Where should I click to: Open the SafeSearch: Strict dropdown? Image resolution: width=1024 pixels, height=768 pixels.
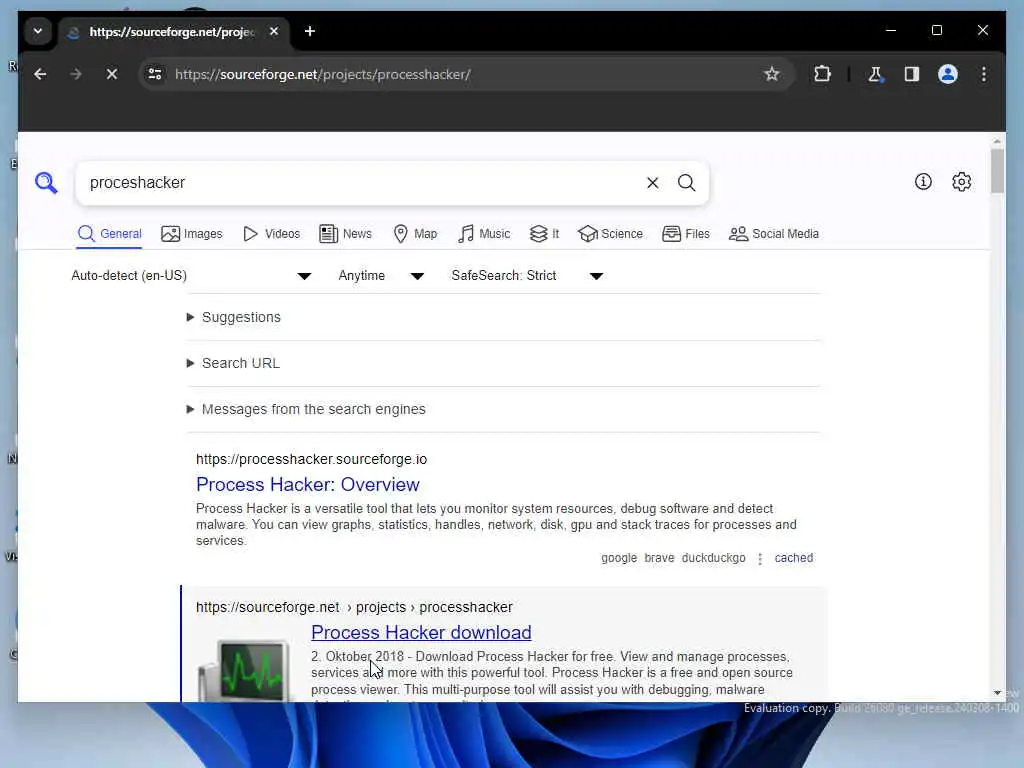(x=527, y=276)
